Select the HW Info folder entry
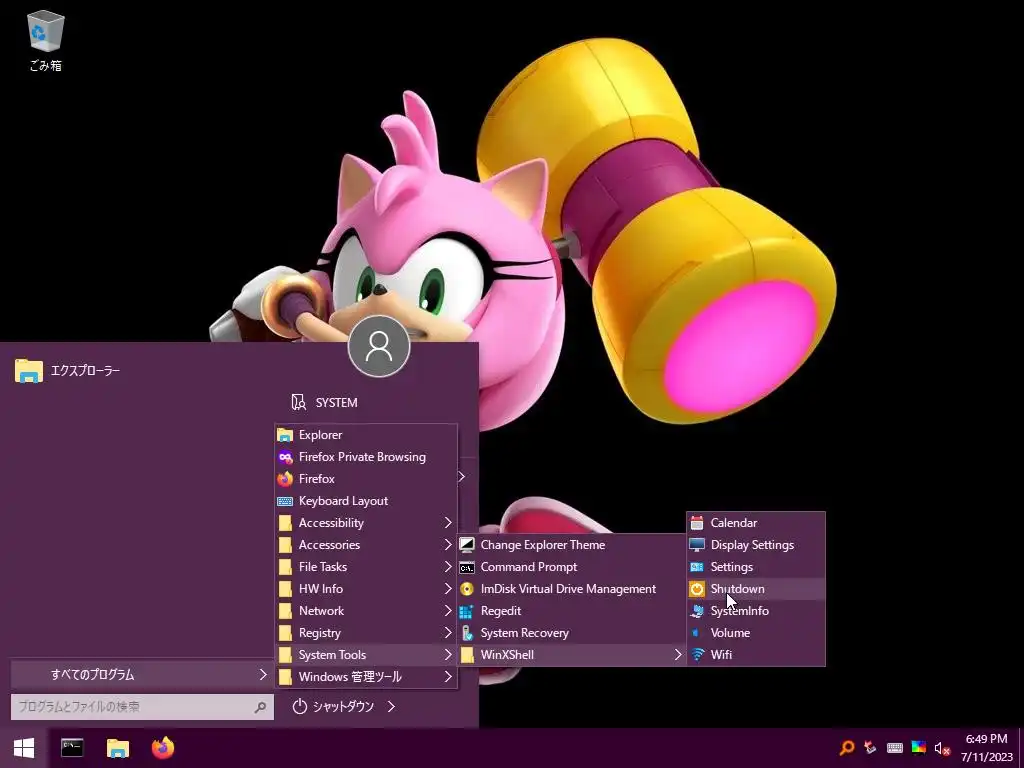 (366, 588)
